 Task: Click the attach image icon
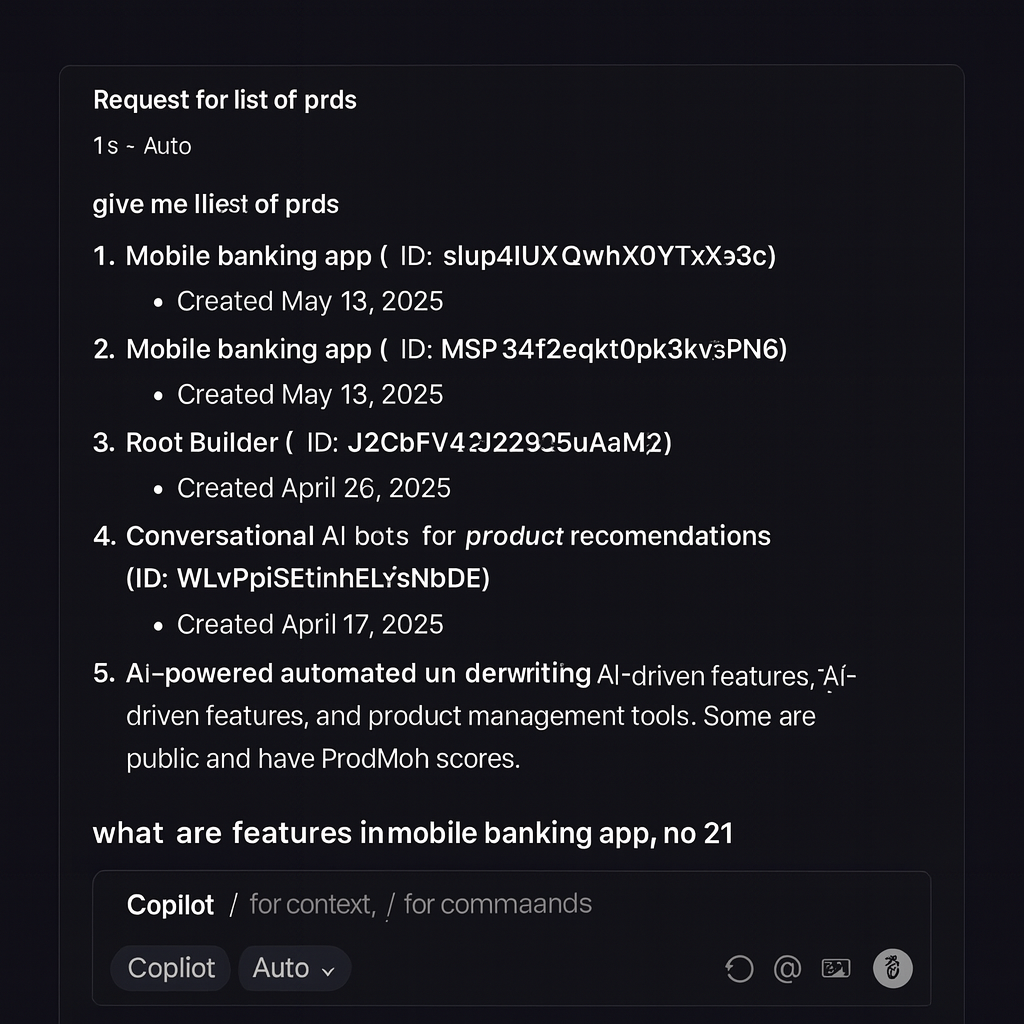pos(835,968)
